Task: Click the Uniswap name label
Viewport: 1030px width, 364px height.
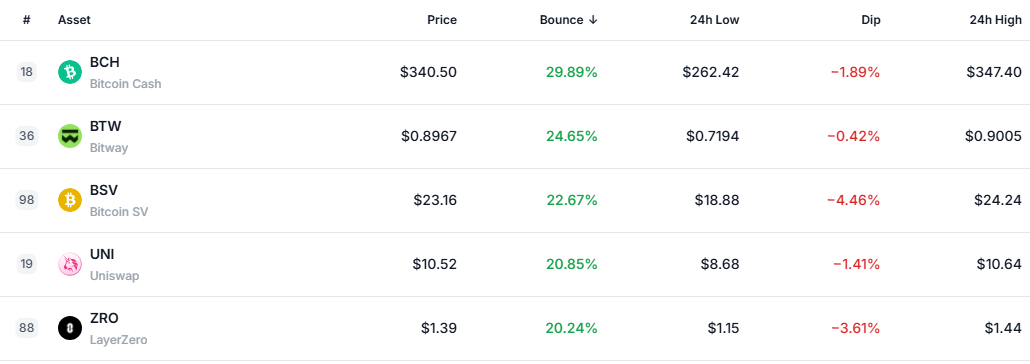Action: [x=114, y=276]
